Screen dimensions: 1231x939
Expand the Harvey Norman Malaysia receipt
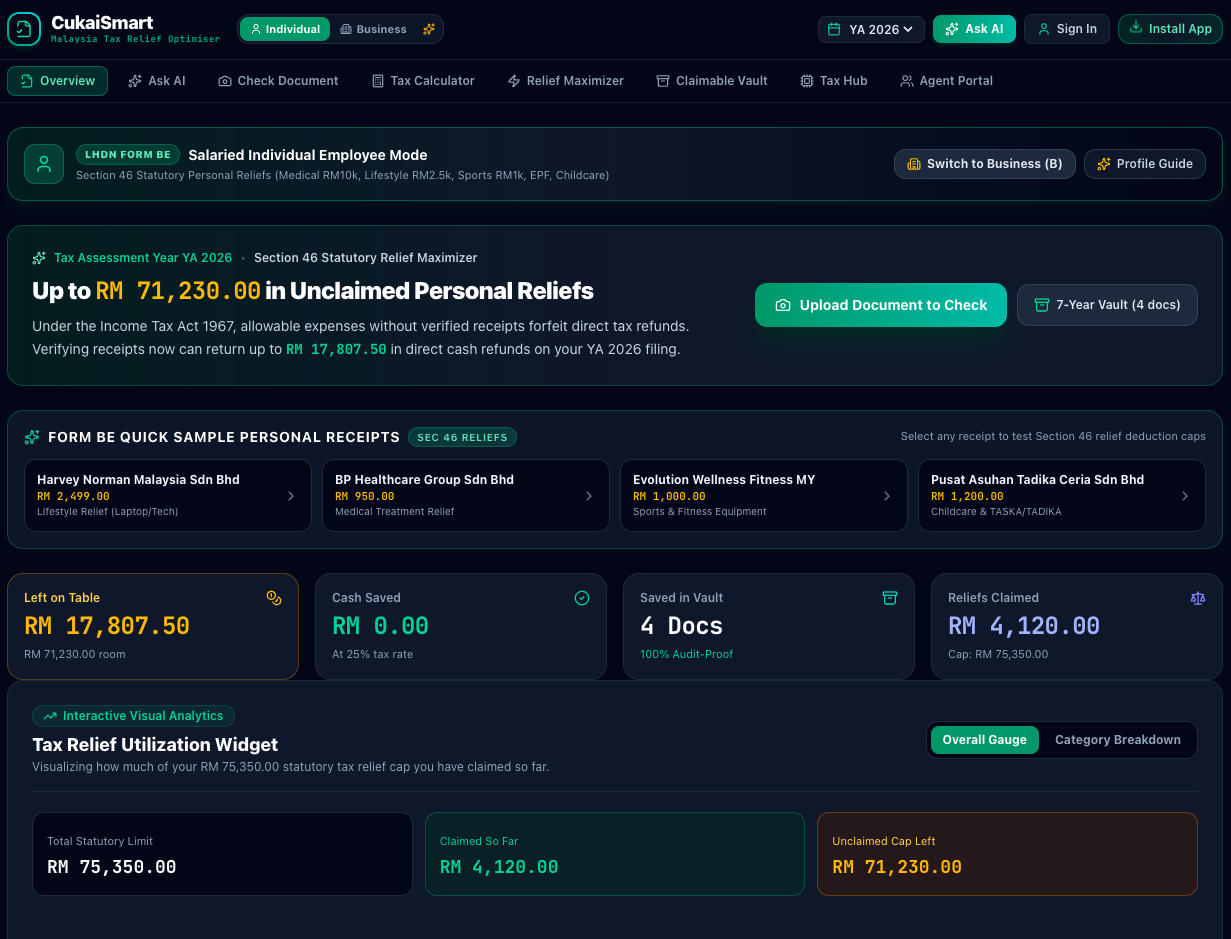tap(166, 495)
